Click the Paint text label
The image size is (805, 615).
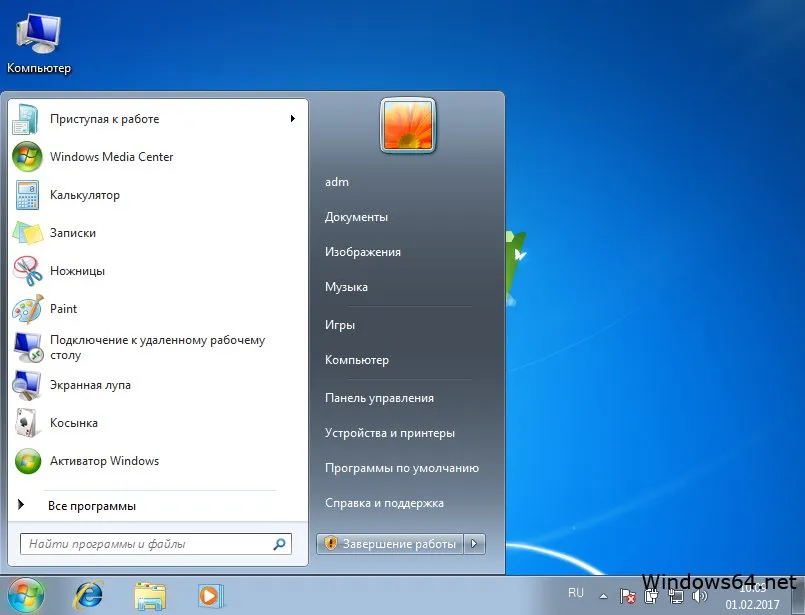63,309
